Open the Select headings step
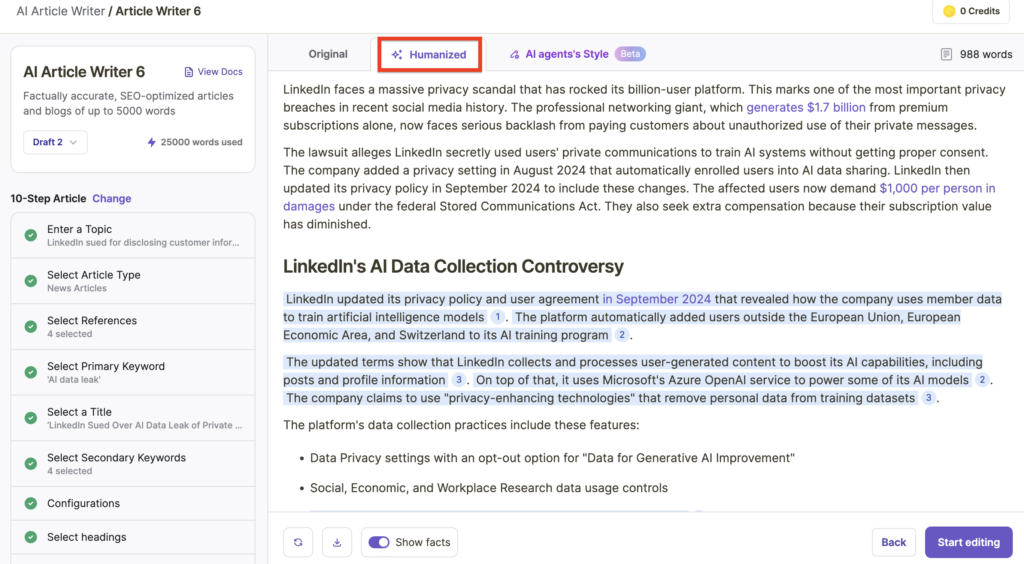The width and height of the screenshot is (1024, 564). click(x=133, y=537)
